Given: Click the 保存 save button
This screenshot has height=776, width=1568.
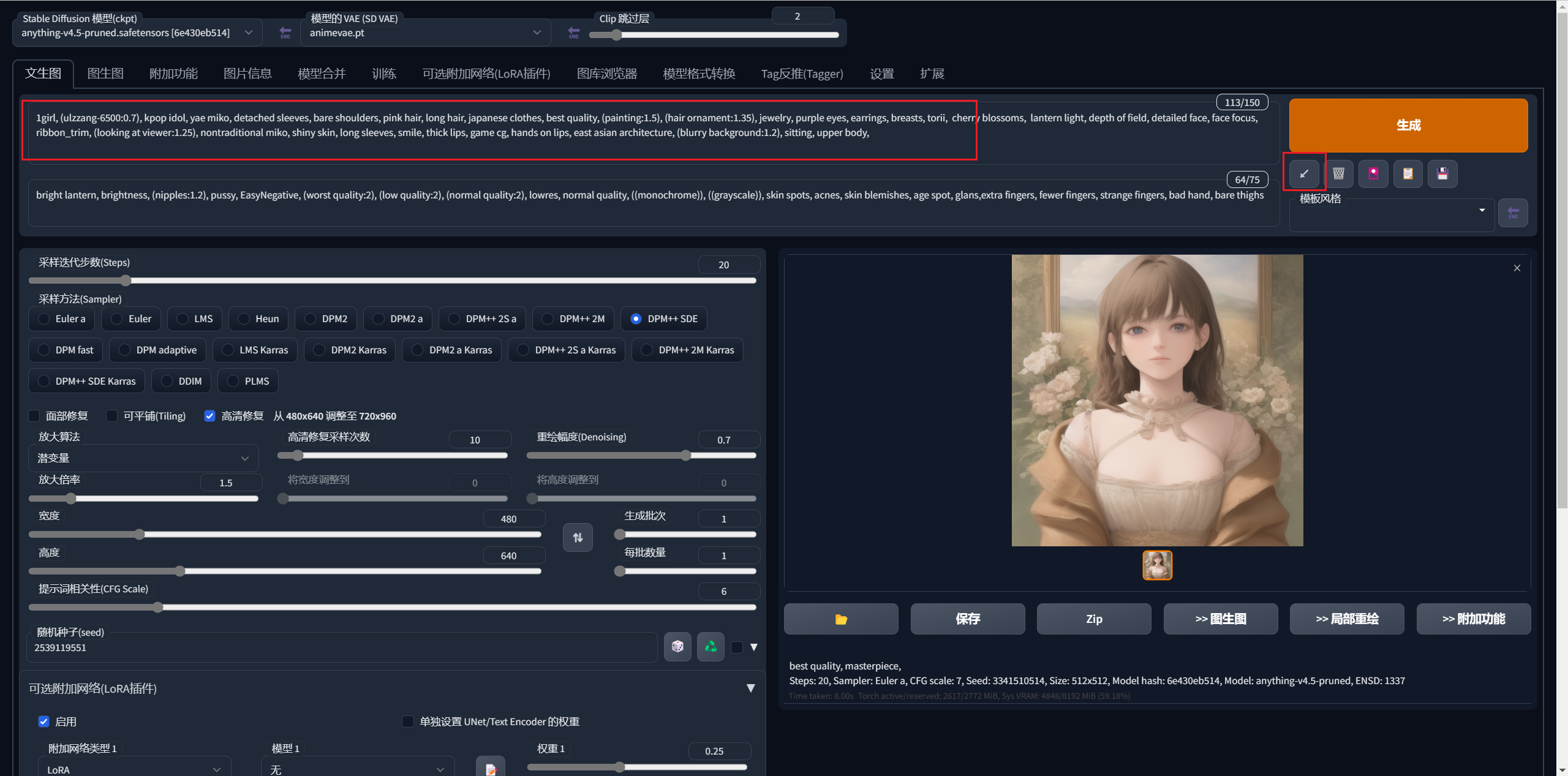Looking at the screenshot, I should pyautogui.click(x=968, y=619).
